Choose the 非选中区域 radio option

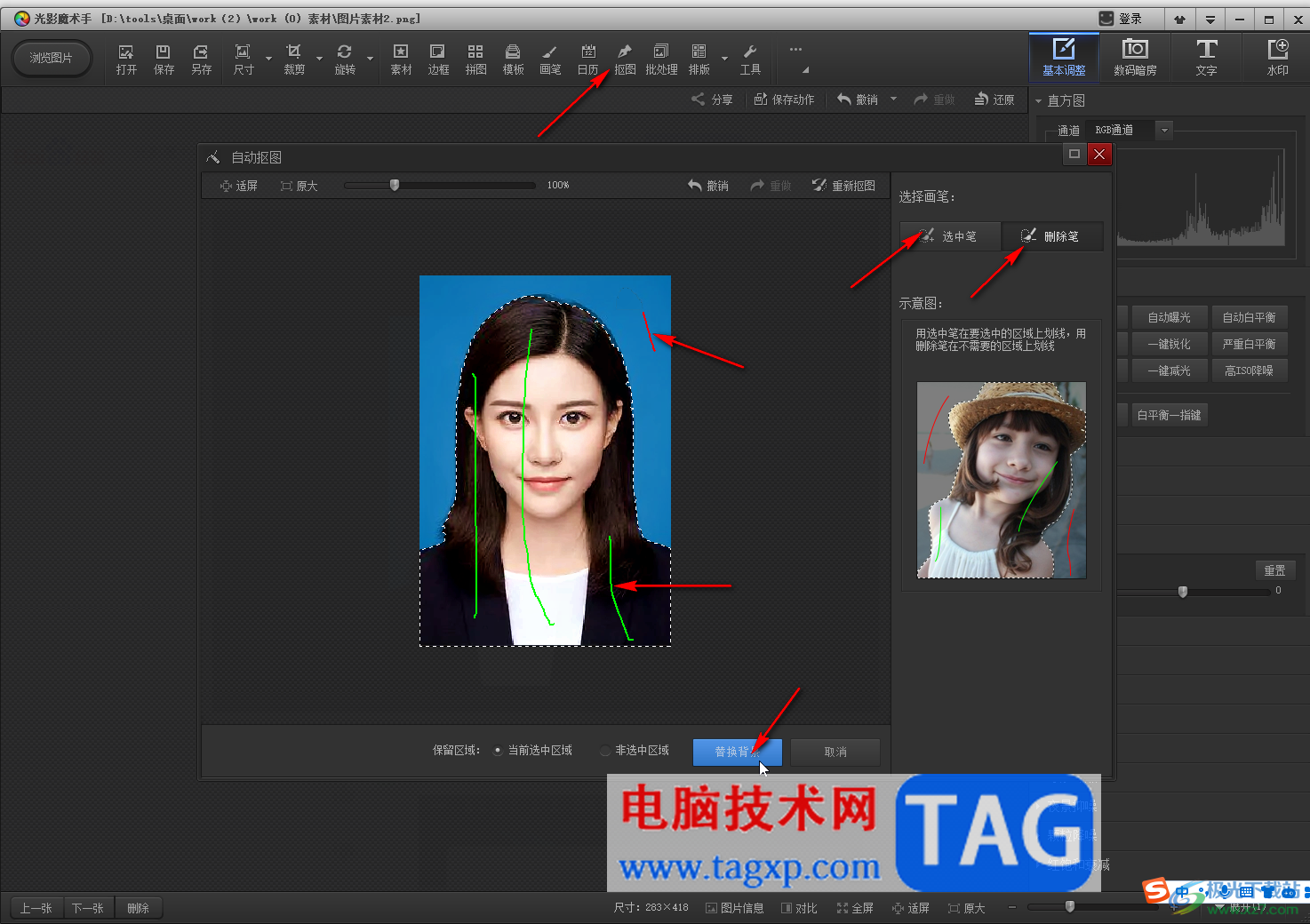[635, 751]
